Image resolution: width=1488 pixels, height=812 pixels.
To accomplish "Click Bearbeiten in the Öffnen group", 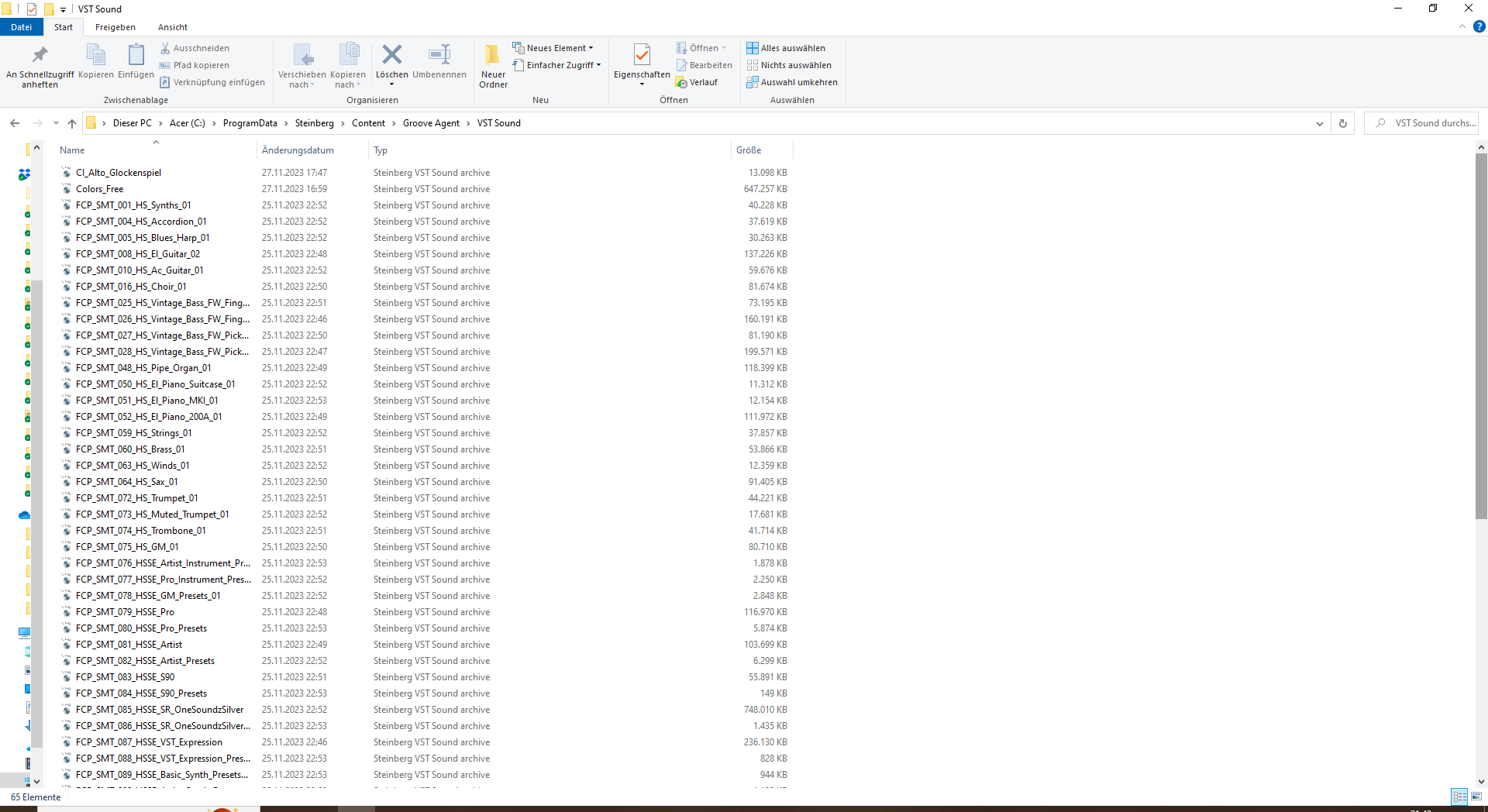I will 704,65.
